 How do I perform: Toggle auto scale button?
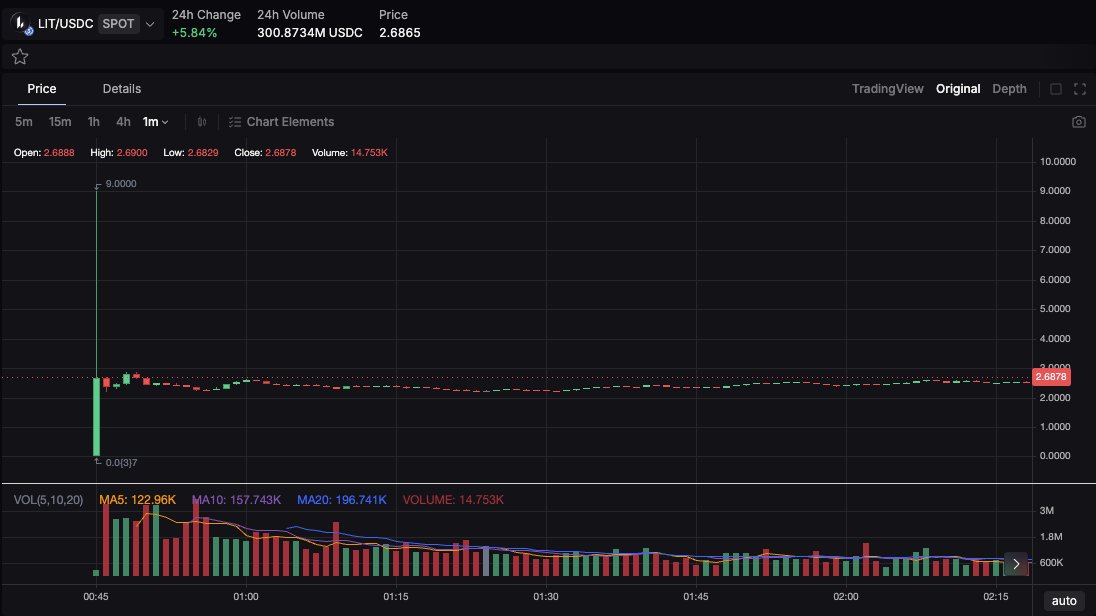pyautogui.click(x=1064, y=601)
